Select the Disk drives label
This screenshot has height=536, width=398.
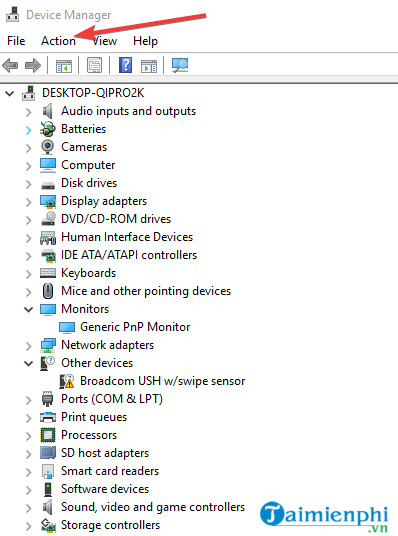[89, 183]
